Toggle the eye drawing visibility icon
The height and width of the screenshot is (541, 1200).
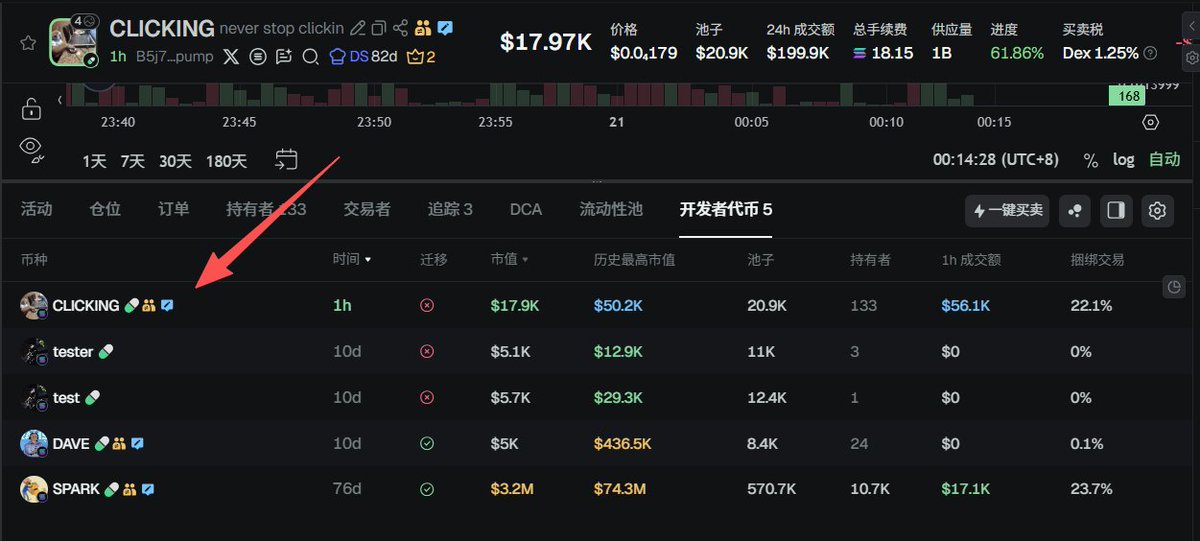click(x=30, y=149)
